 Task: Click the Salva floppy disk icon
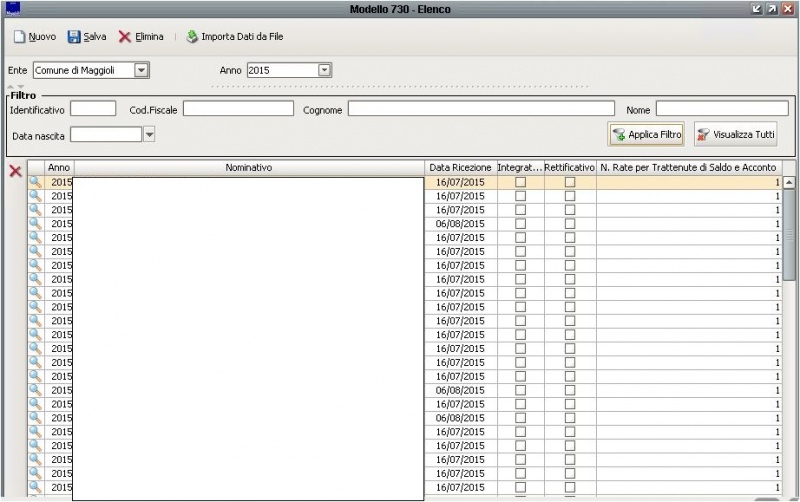coord(74,37)
